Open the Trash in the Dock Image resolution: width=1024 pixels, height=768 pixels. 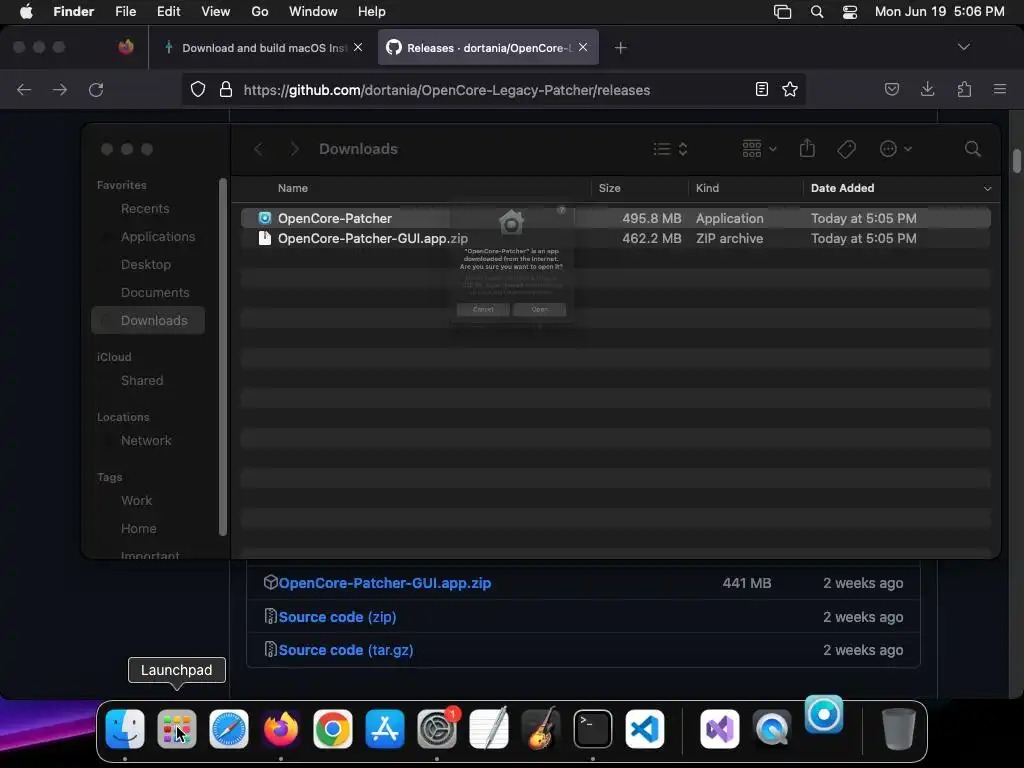pos(899,729)
